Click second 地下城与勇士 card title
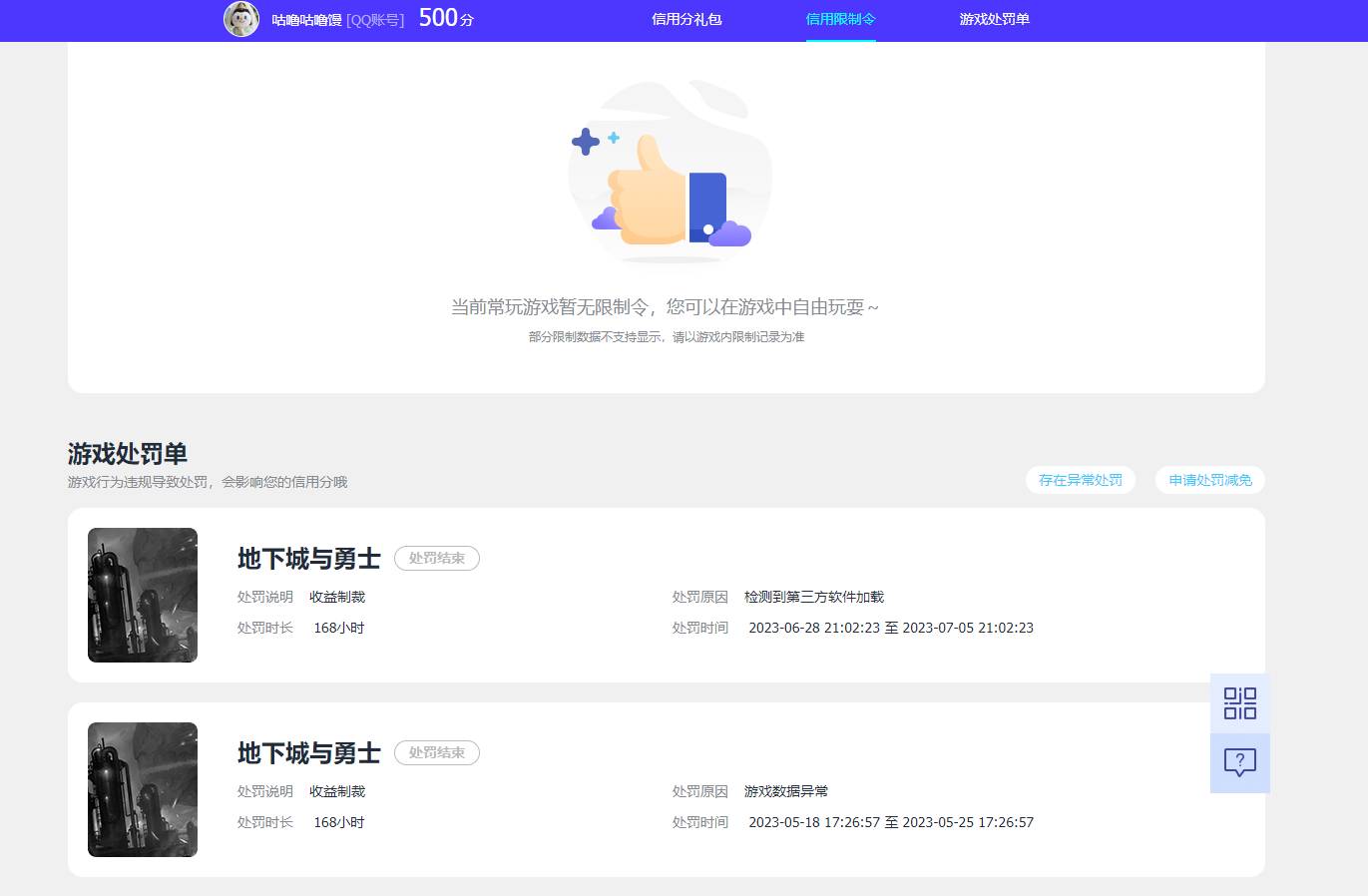 307,753
